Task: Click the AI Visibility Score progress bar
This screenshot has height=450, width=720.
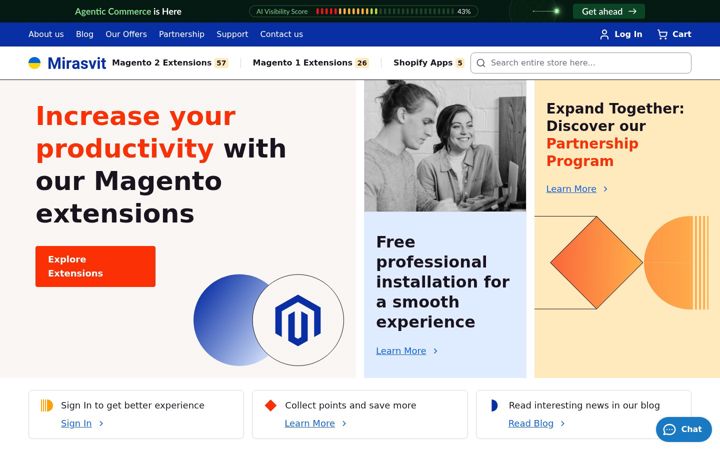Action: [385, 11]
